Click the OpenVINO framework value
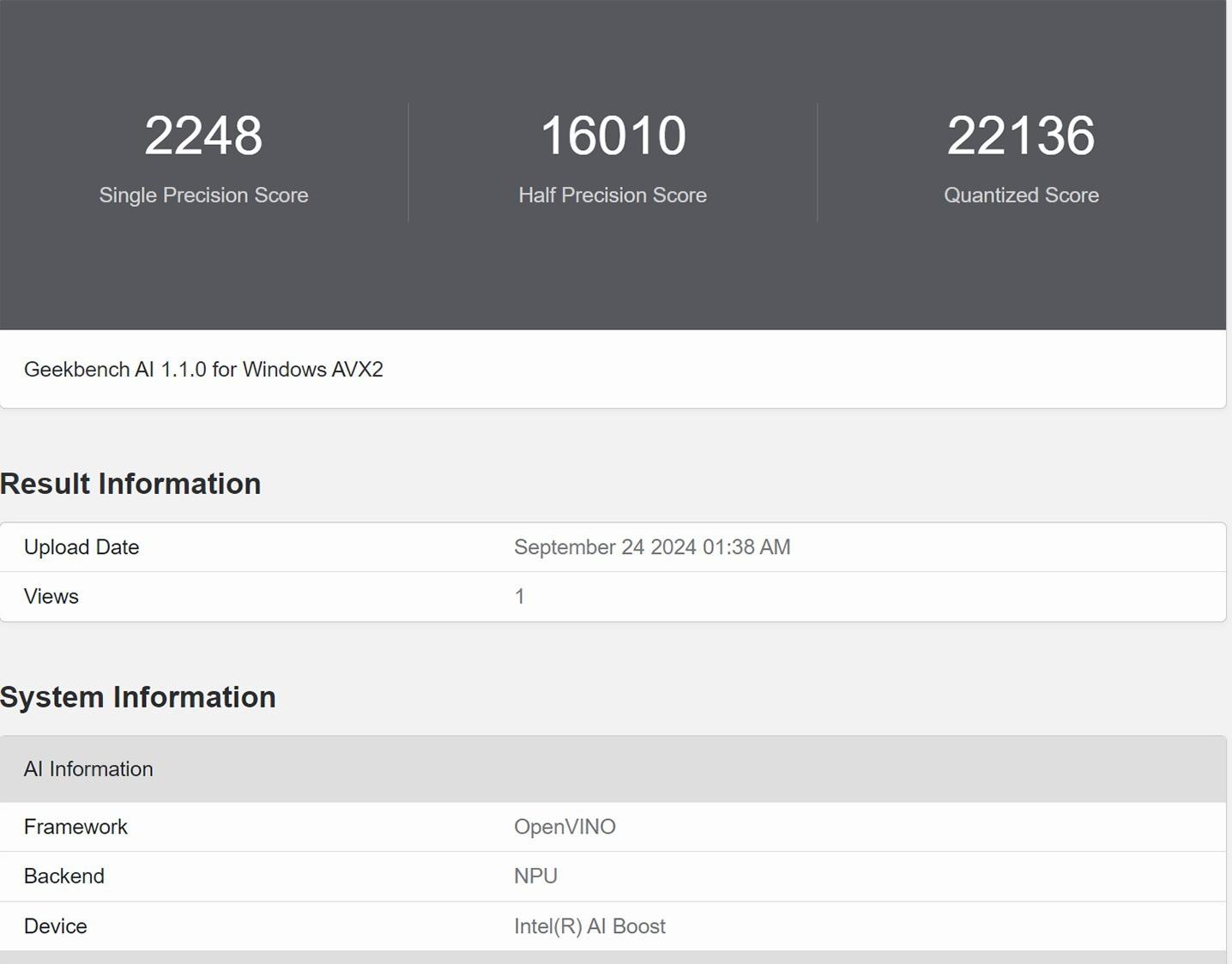 (565, 827)
